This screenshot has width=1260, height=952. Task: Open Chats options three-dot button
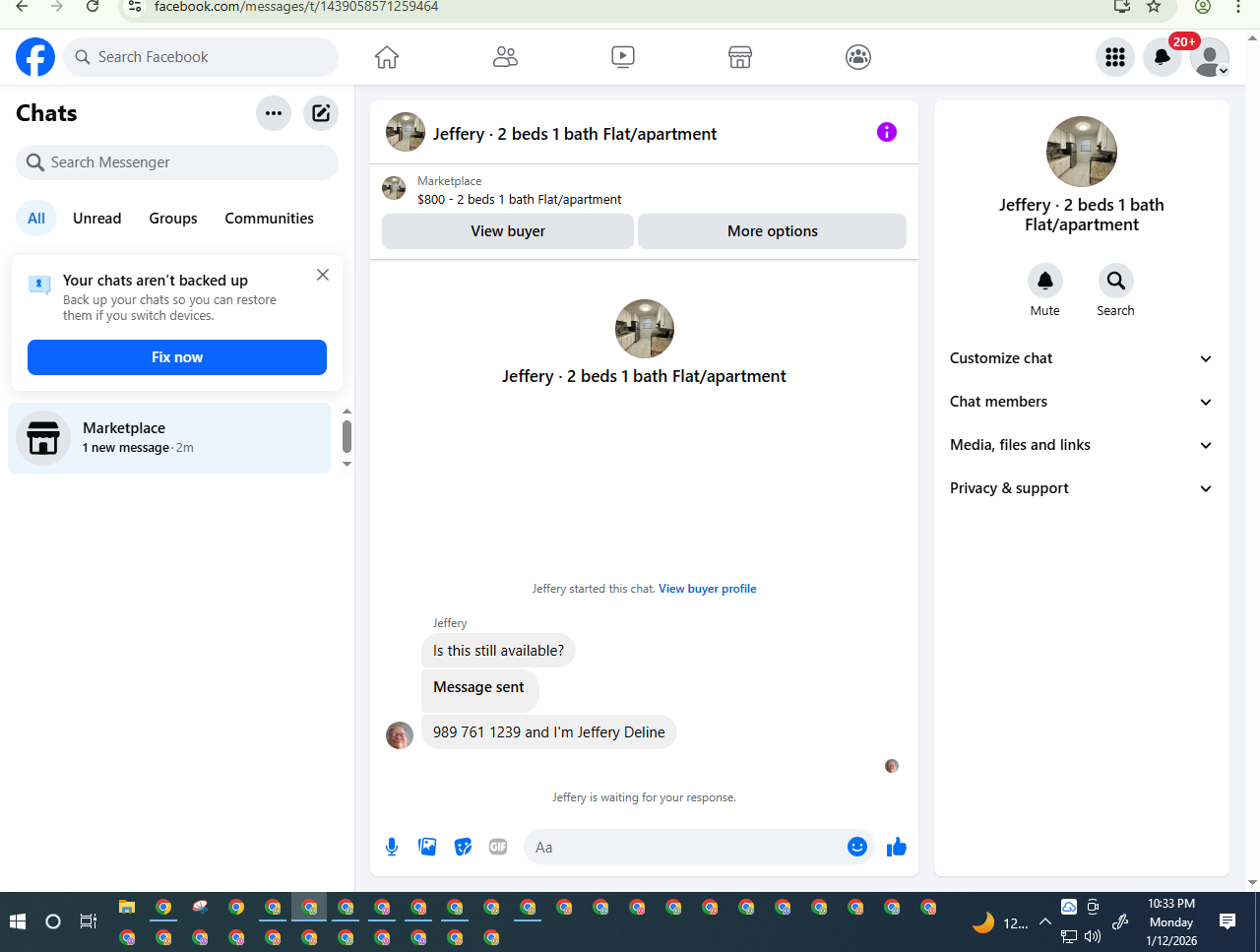click(274, 113)
